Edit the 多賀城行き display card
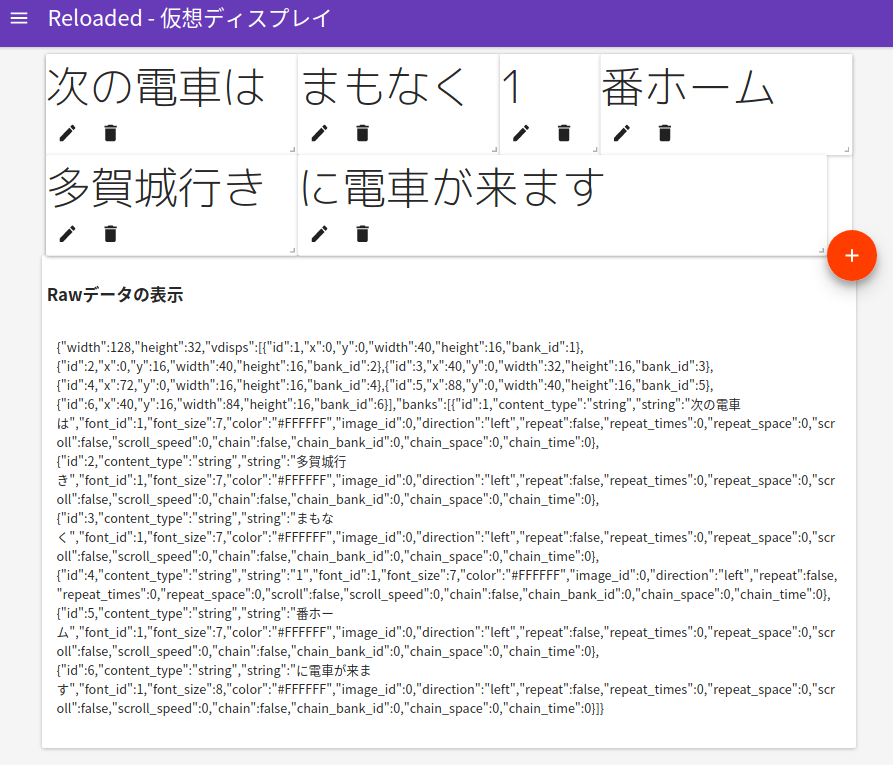This screenshot has width=893, height=765. point(67,234)
